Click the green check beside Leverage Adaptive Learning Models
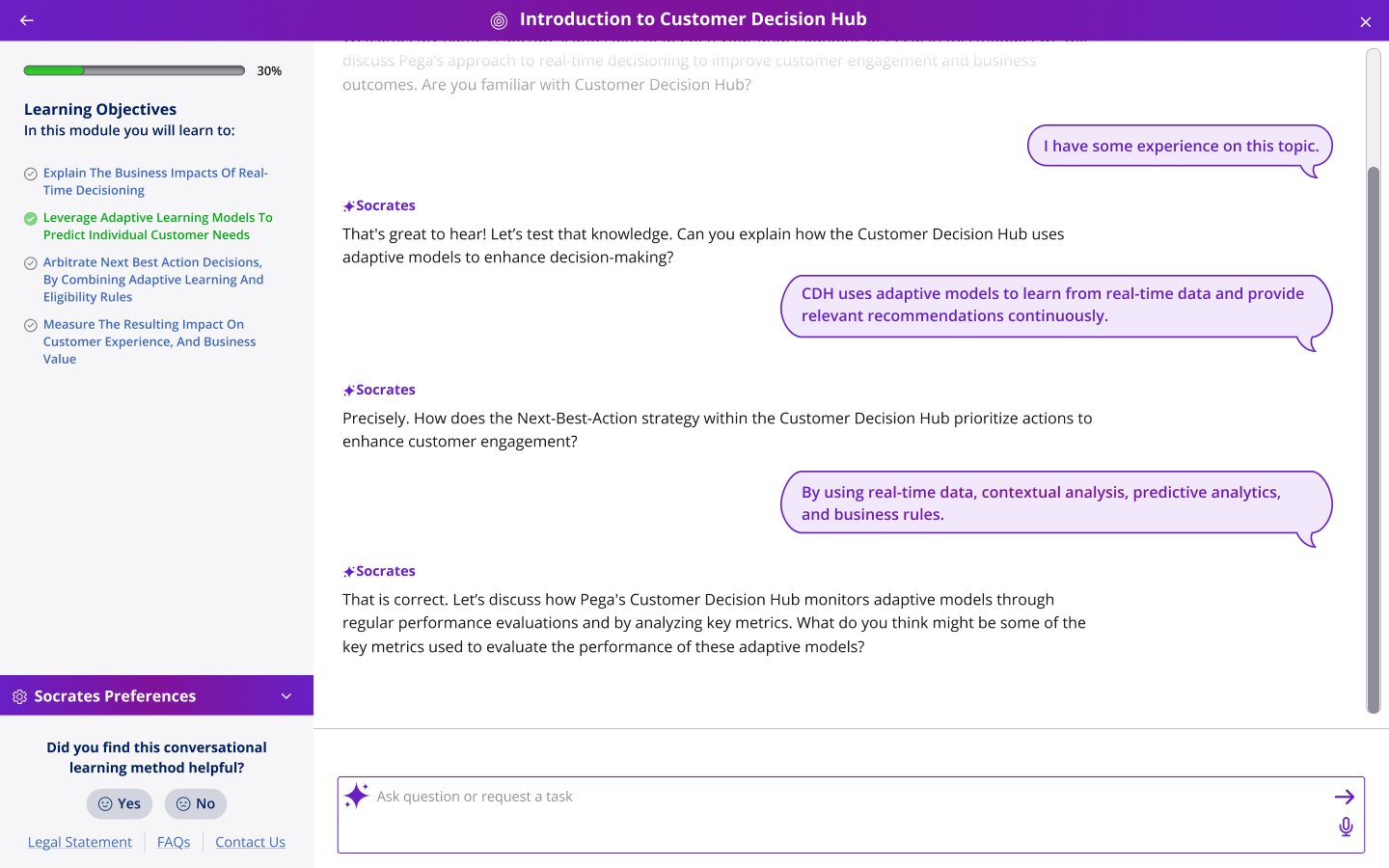Image resolution: width=1389 pixels, height=868 pixels. (31, 218)
